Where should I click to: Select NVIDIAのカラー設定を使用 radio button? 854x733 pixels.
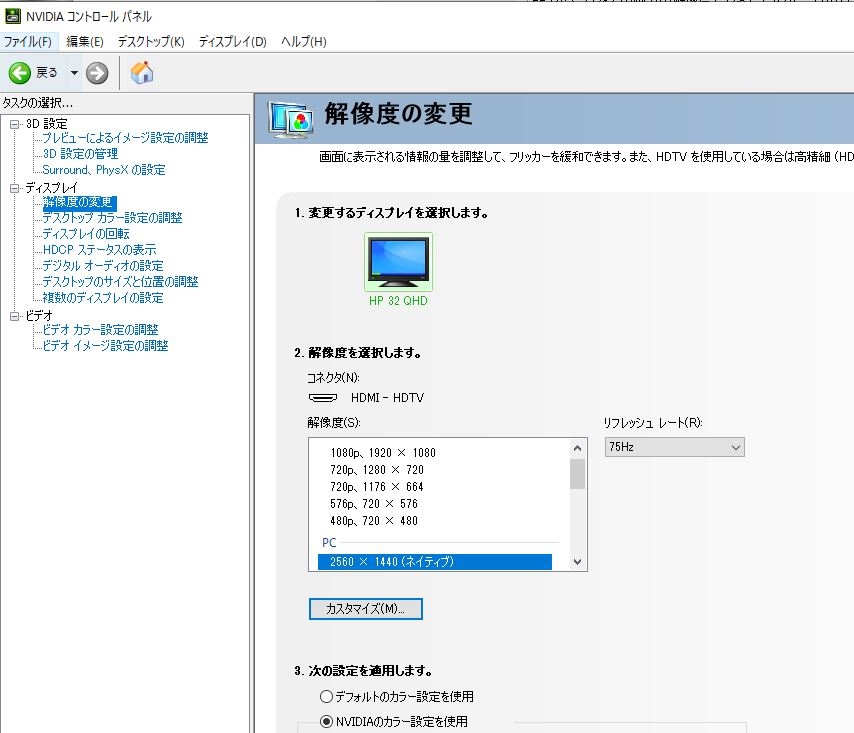tap(326, 722)
